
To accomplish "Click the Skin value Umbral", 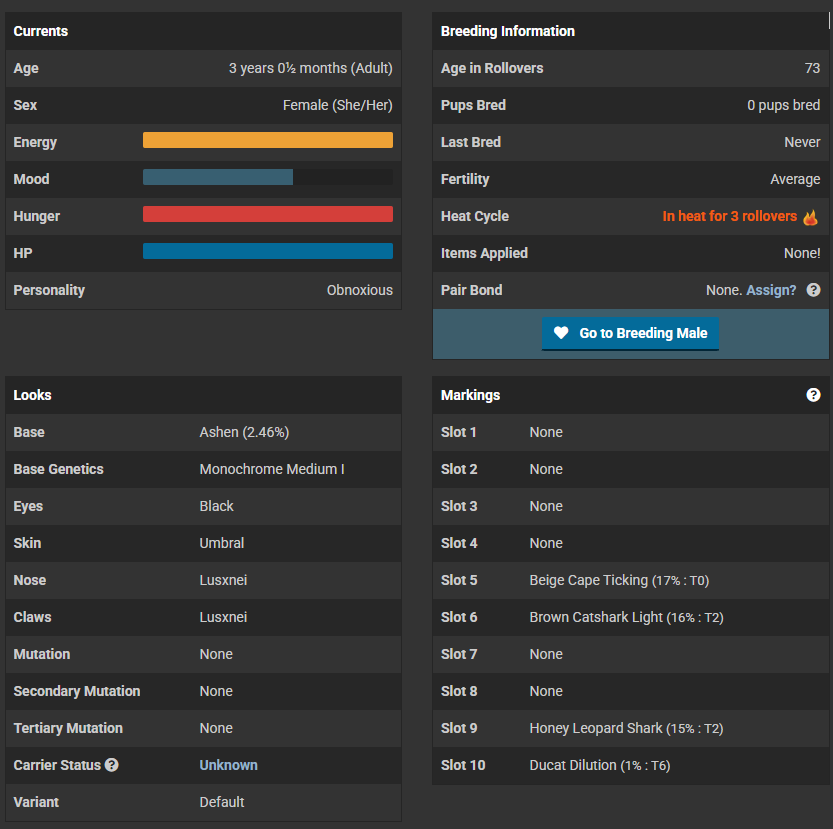I will click(222, 543).
